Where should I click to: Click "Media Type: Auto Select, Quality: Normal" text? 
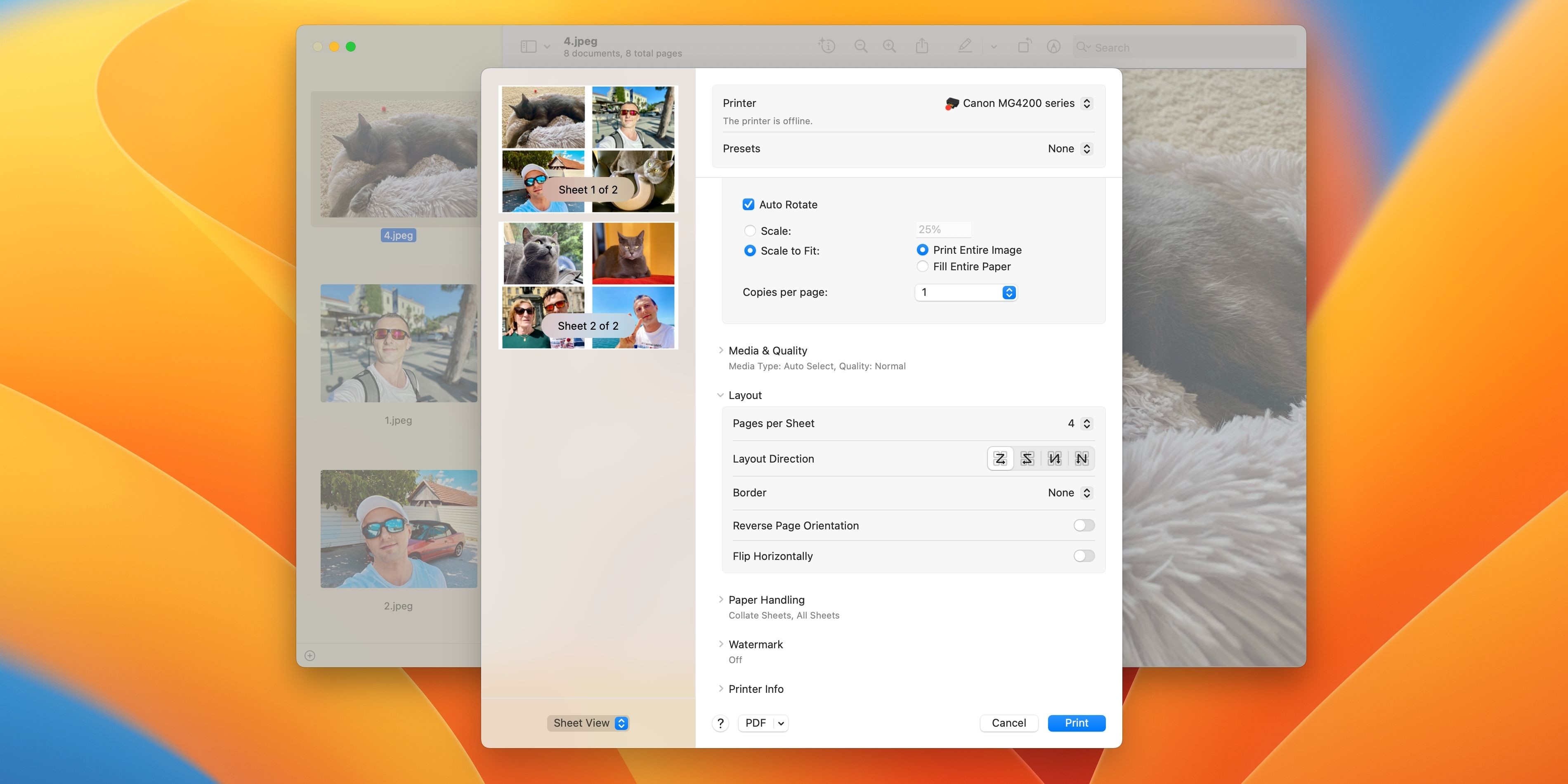[817, 366]
